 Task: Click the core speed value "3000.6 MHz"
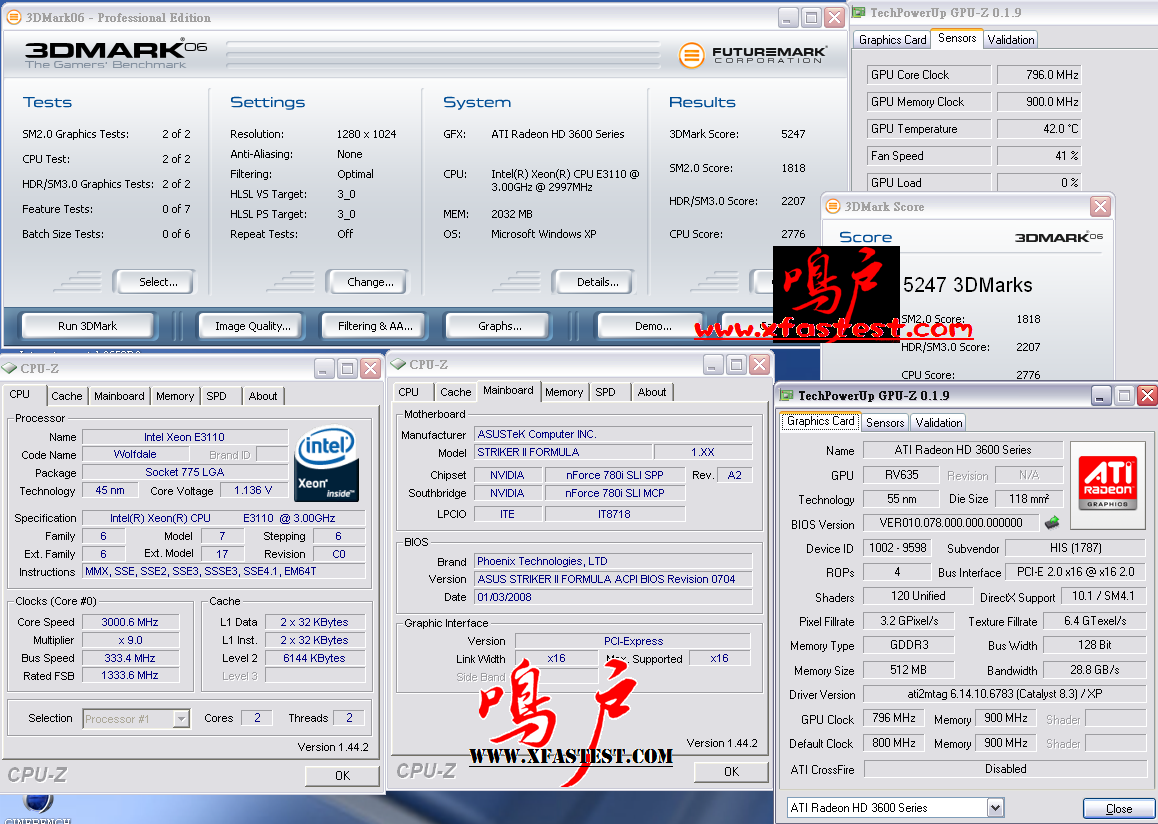(130, 622)
